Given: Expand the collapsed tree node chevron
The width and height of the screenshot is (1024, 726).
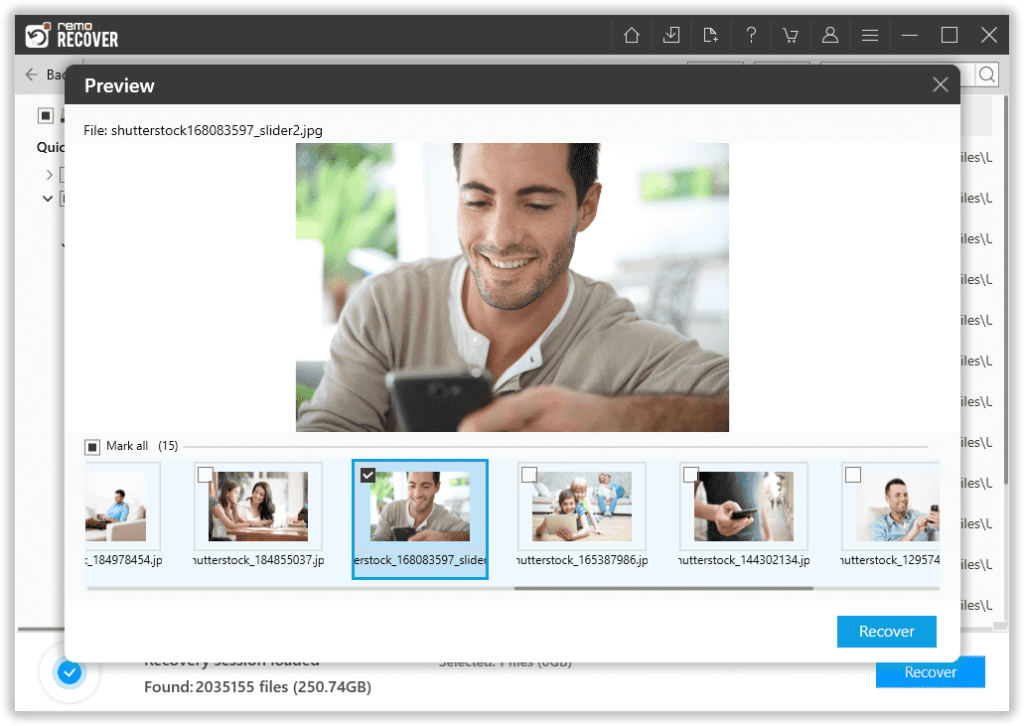Looking at the screenshot, I should 49,175.
